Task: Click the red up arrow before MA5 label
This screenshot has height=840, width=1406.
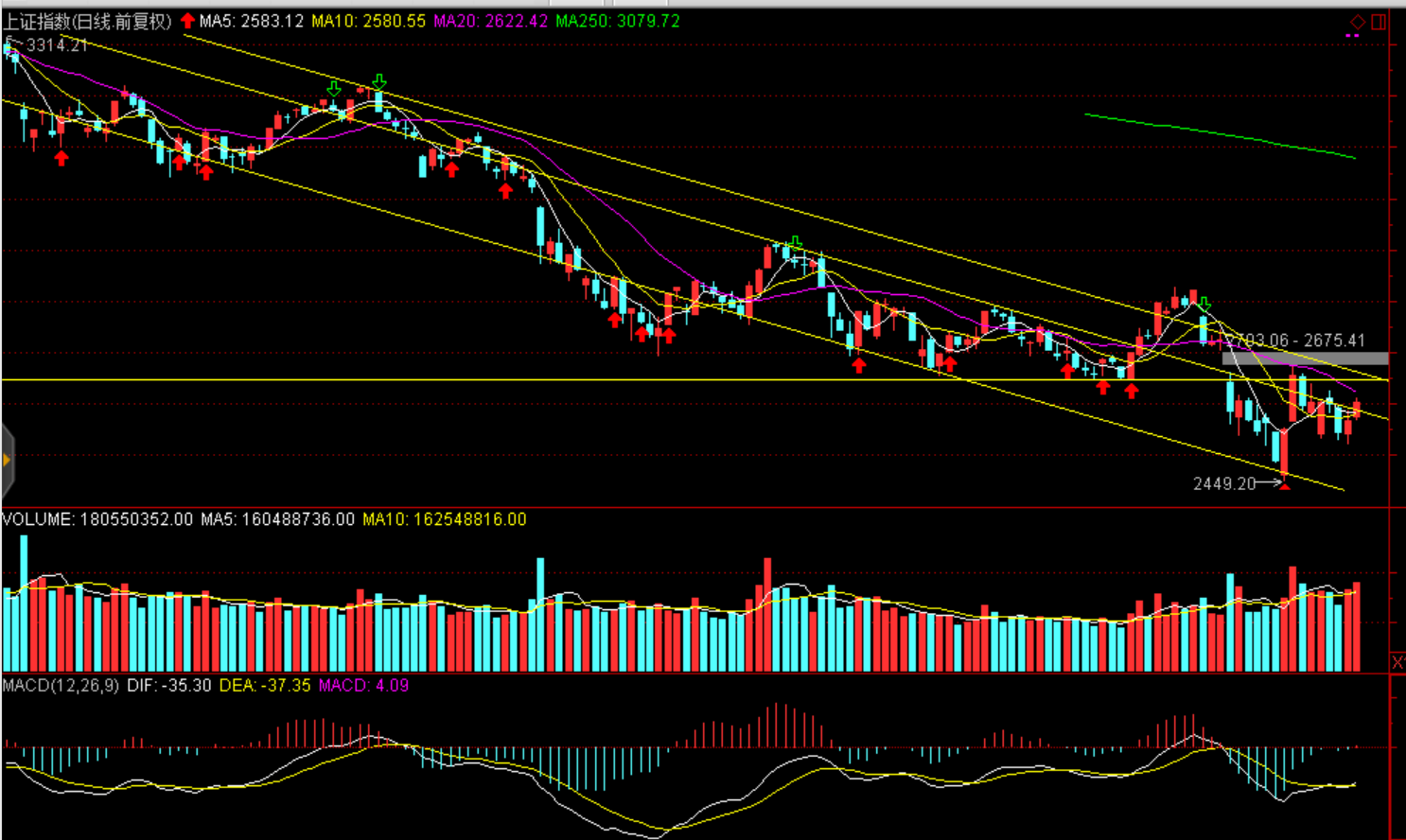Action: click(x=187, y=21)
